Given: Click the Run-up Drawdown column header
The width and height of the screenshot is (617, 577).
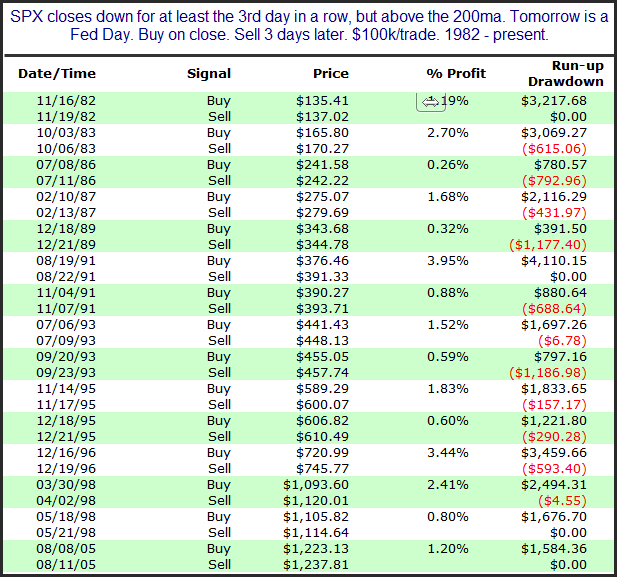Looking at the screenshot, I should 566,74.
